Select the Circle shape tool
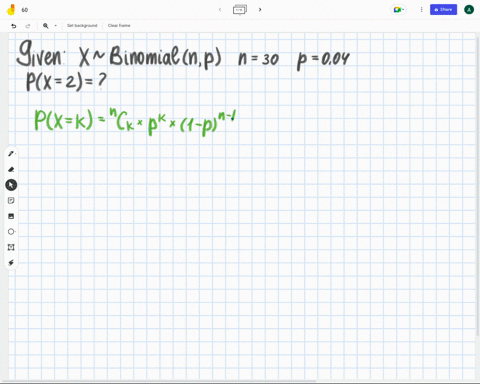 coord(11,232)
